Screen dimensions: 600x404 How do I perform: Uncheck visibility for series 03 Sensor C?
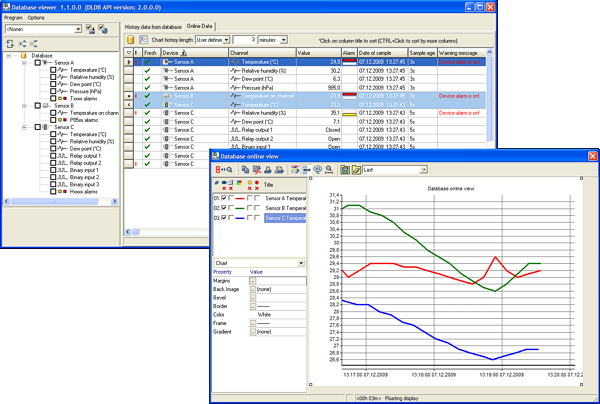tap(224, 218)
